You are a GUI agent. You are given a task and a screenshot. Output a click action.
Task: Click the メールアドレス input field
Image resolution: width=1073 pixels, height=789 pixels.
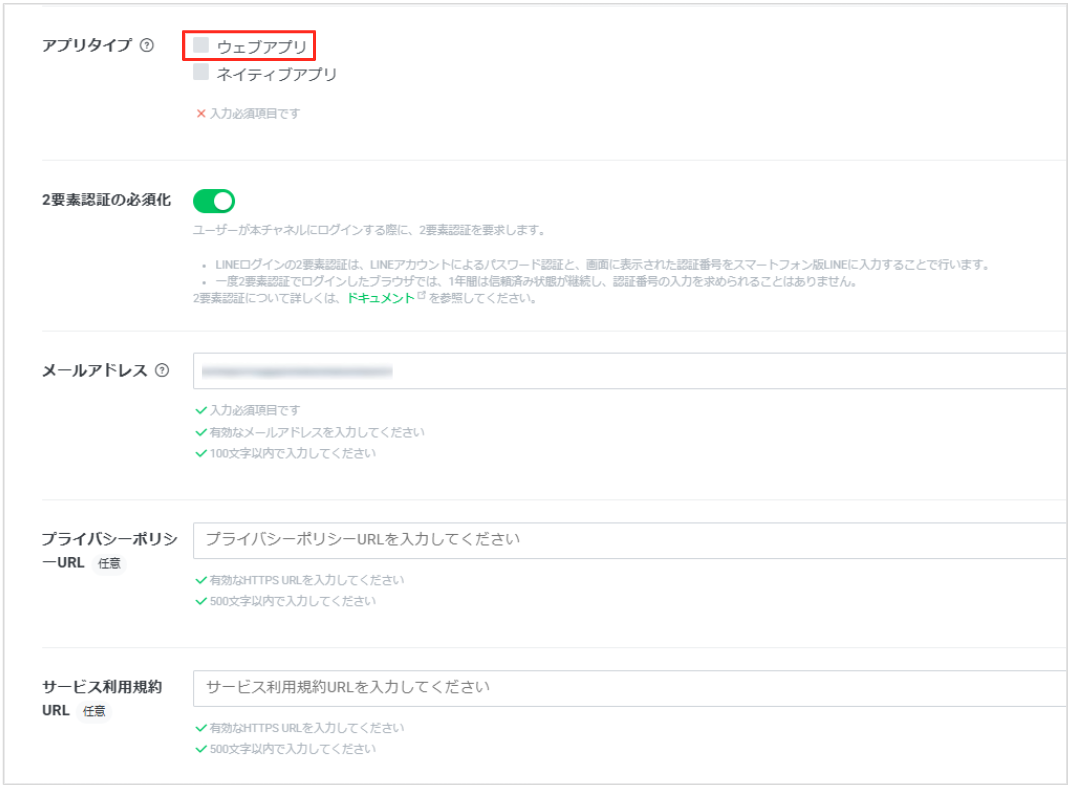[x=630, y=371]
